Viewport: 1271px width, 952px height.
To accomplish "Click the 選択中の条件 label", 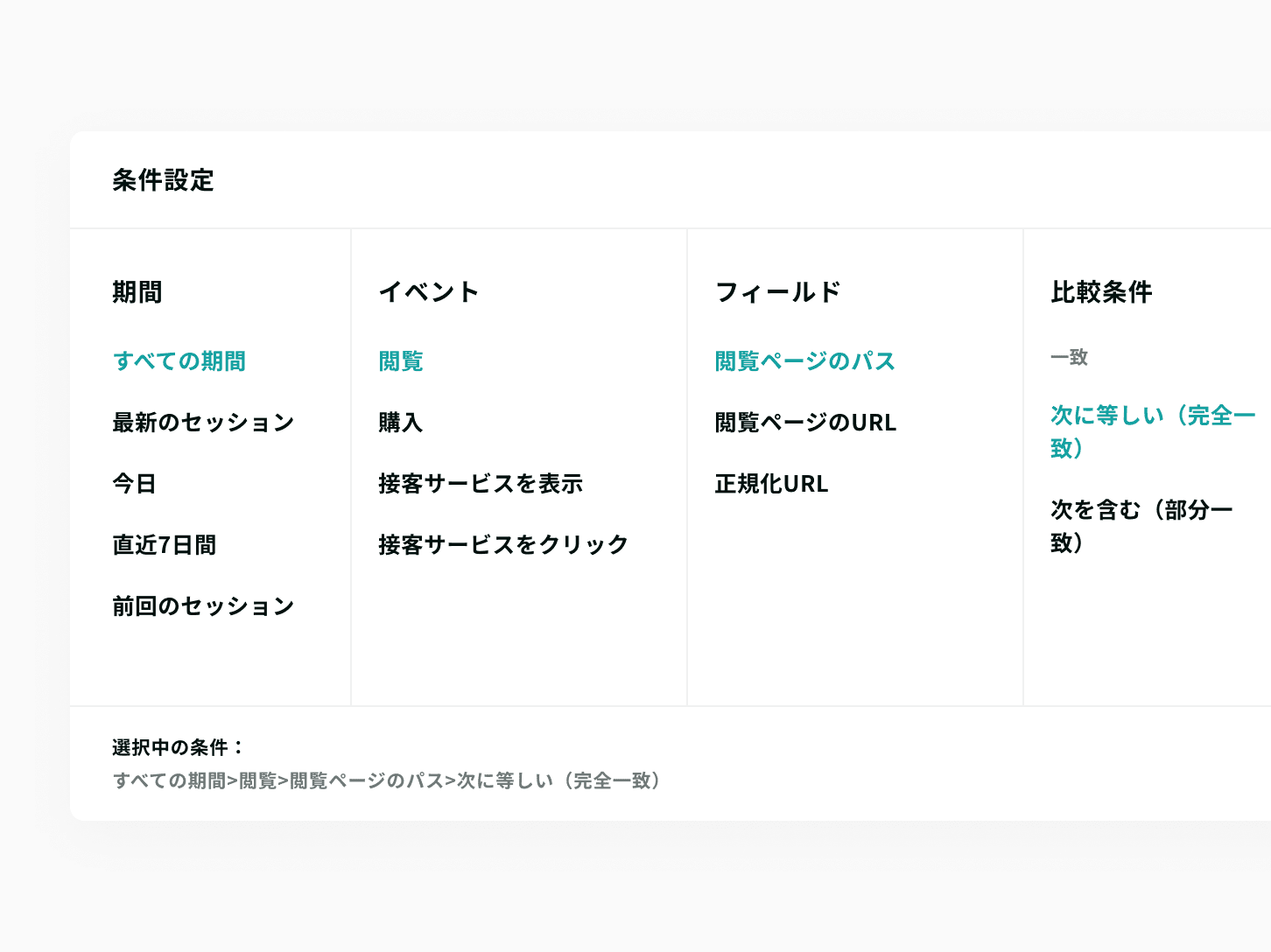I will coord(178,747).
